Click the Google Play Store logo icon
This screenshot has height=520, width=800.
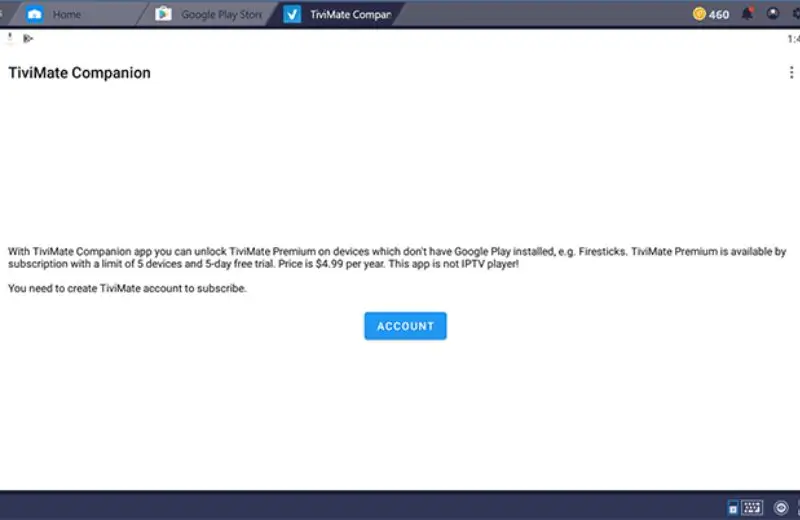coord(163,15)
